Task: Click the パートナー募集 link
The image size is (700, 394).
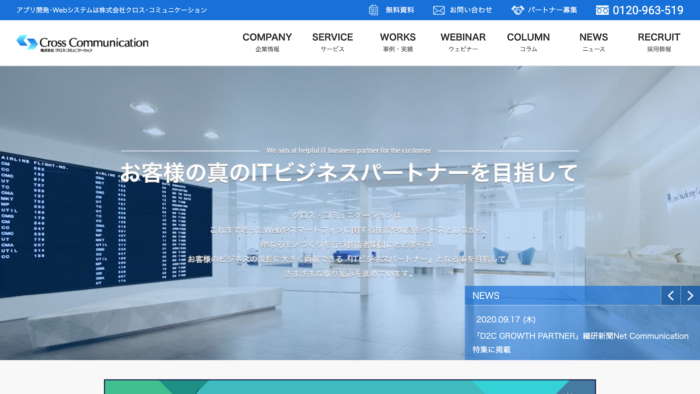Action: tap(552, 10)
